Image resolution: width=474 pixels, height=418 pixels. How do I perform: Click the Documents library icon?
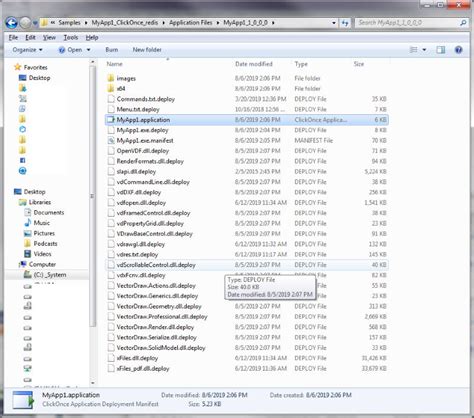[x=28, y=212]
